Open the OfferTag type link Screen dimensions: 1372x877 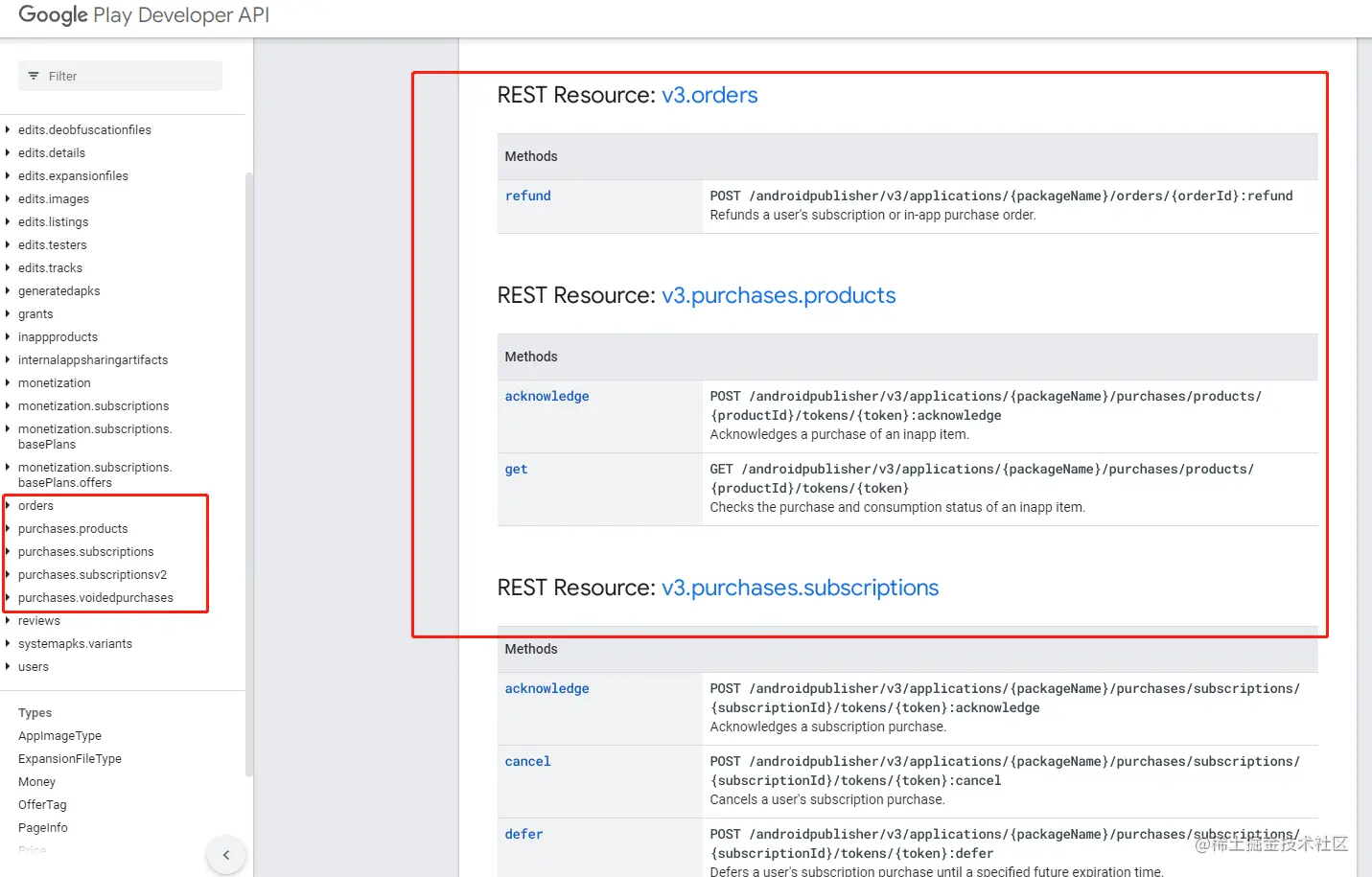pos(42,804)
